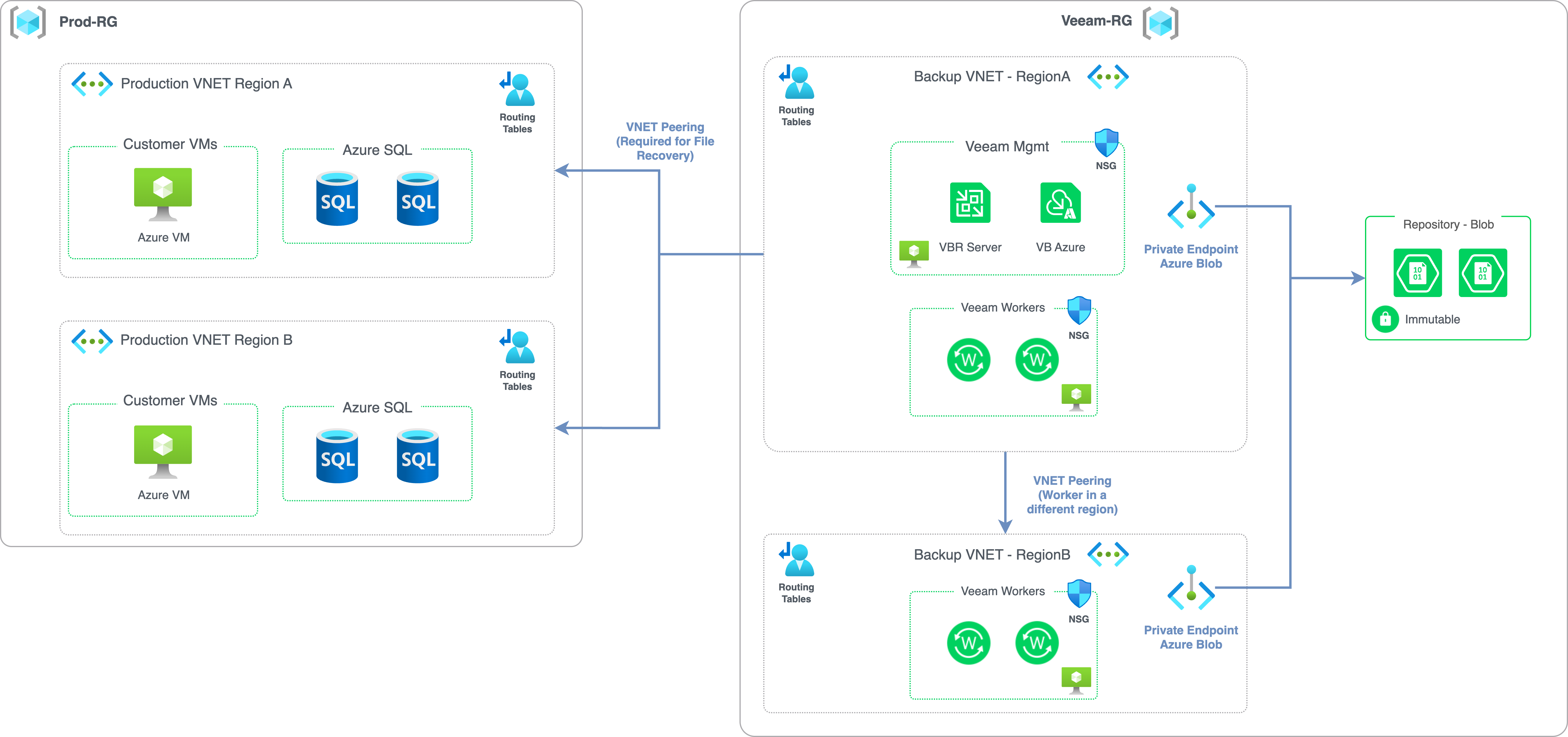
Task: Click Routing Tables icon in Production VNET Region B
Action: point(517,346)
